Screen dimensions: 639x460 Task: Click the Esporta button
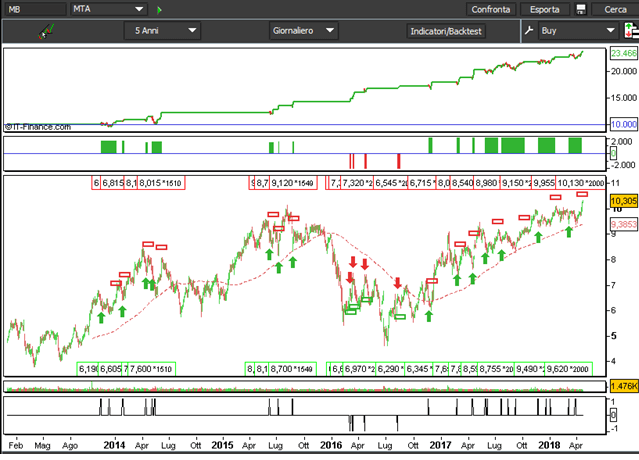pos(544,9)
